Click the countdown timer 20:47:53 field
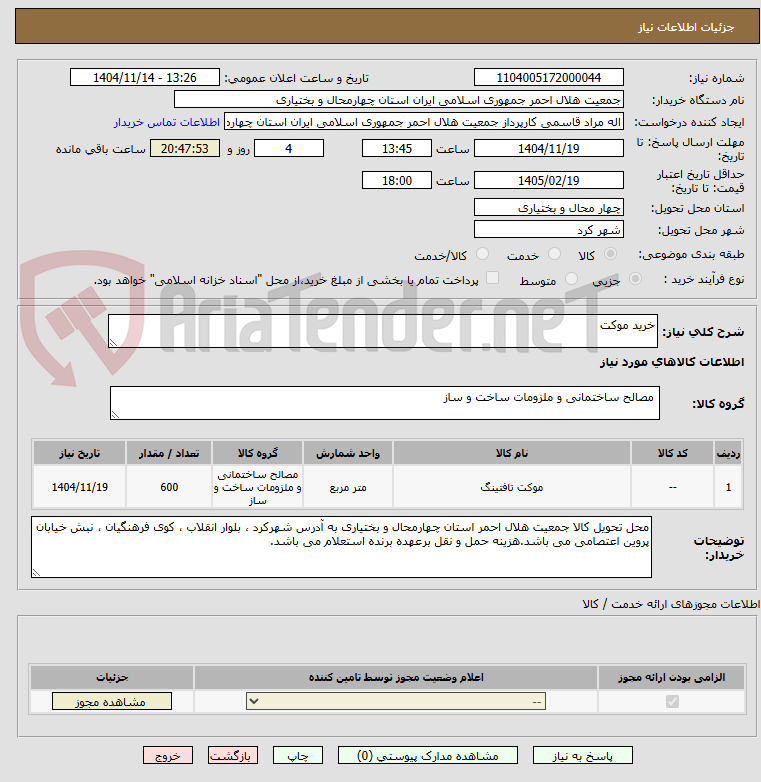The height and width of the screenshot is (782, 761). (x=185, y=149)
